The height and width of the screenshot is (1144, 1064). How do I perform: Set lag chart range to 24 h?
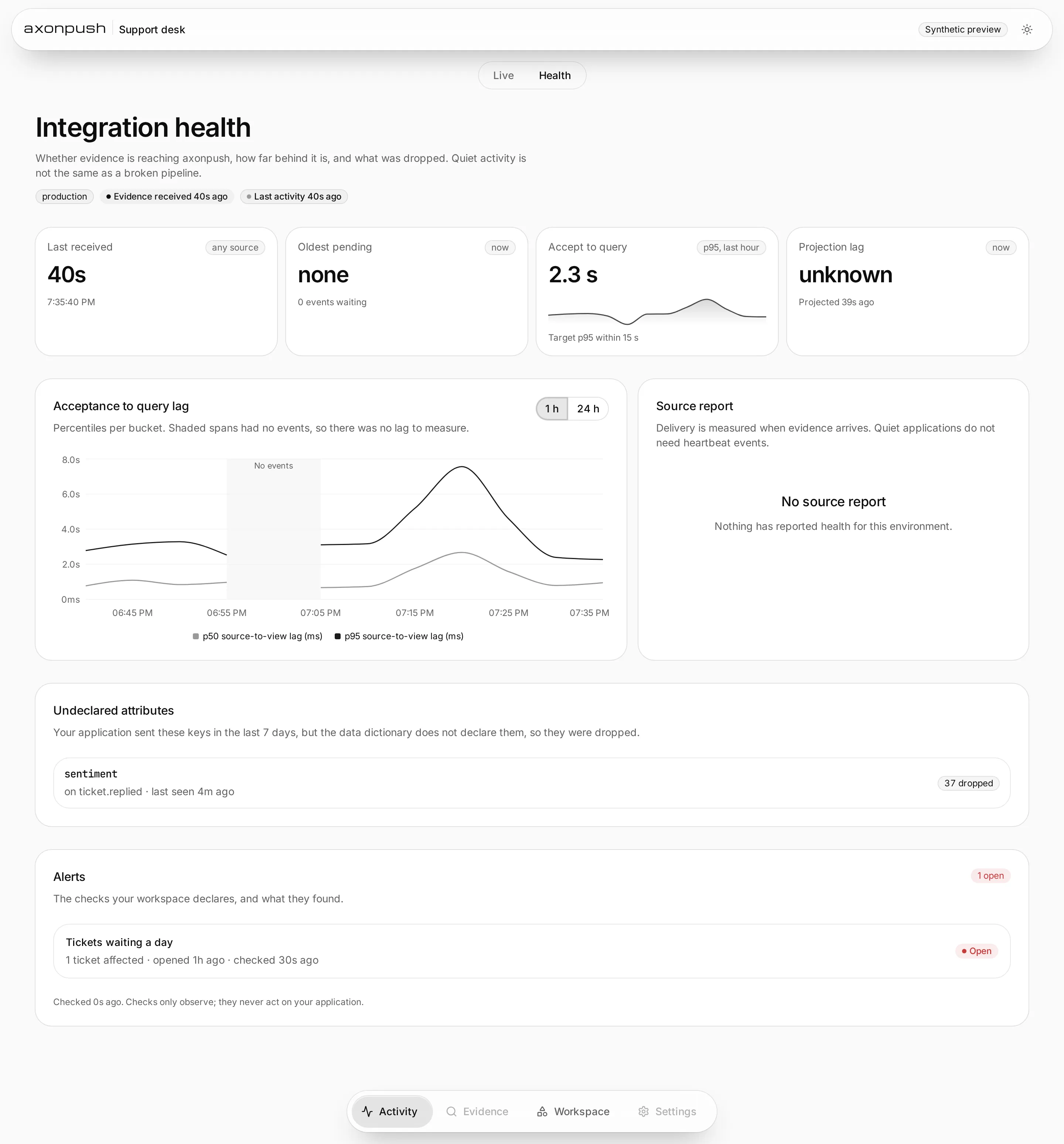pyautogui.click(x=588, y=409)
